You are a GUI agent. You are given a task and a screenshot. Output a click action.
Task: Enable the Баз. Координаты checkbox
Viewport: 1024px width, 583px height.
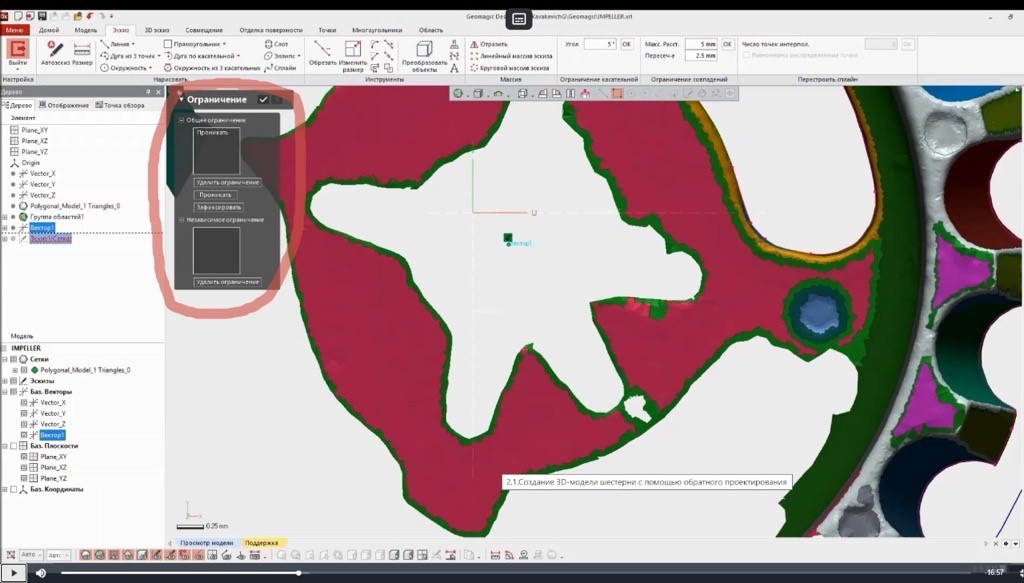[x=14, y=489]
